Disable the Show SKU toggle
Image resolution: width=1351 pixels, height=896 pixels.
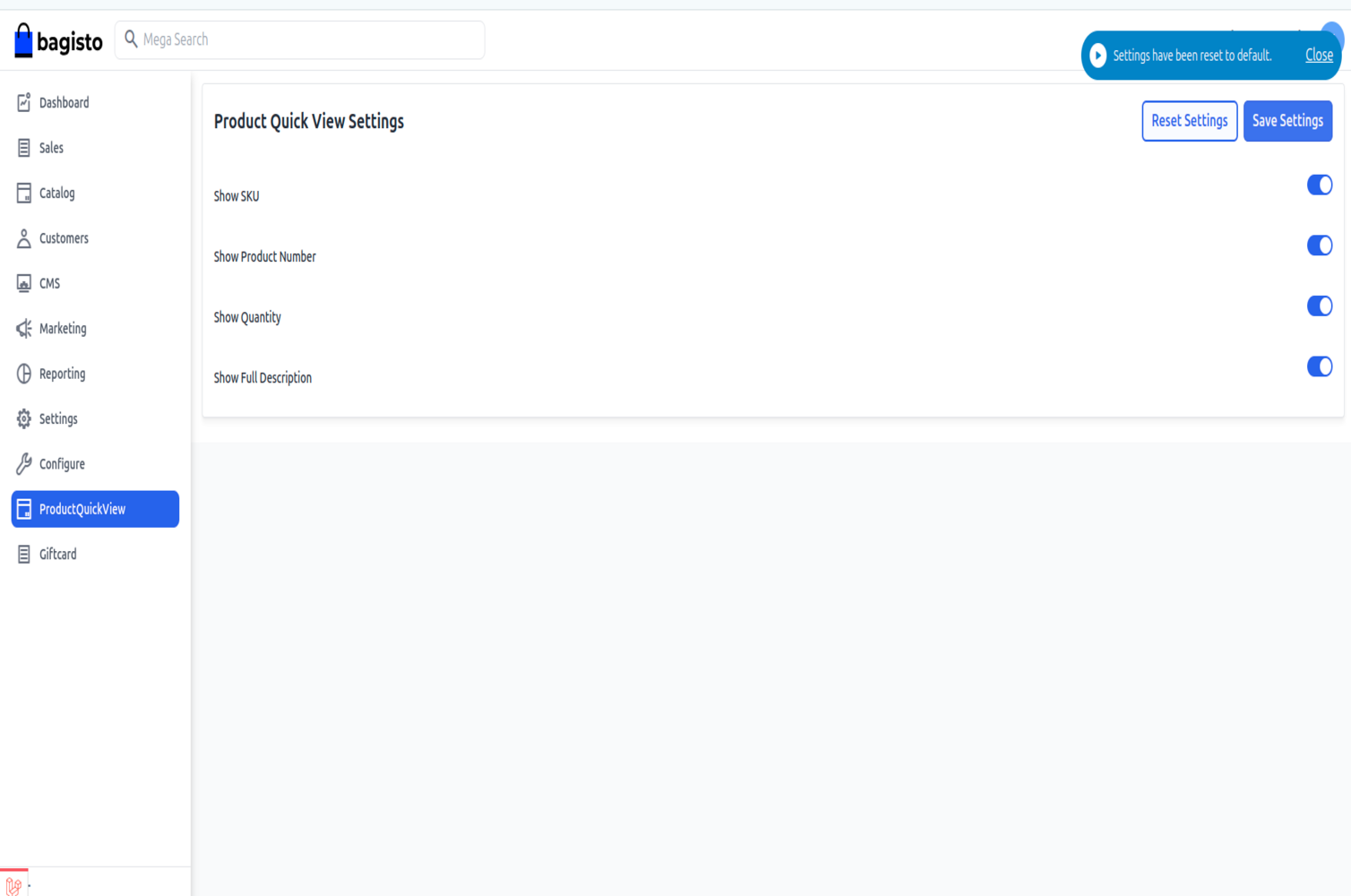click(1319, 185)
